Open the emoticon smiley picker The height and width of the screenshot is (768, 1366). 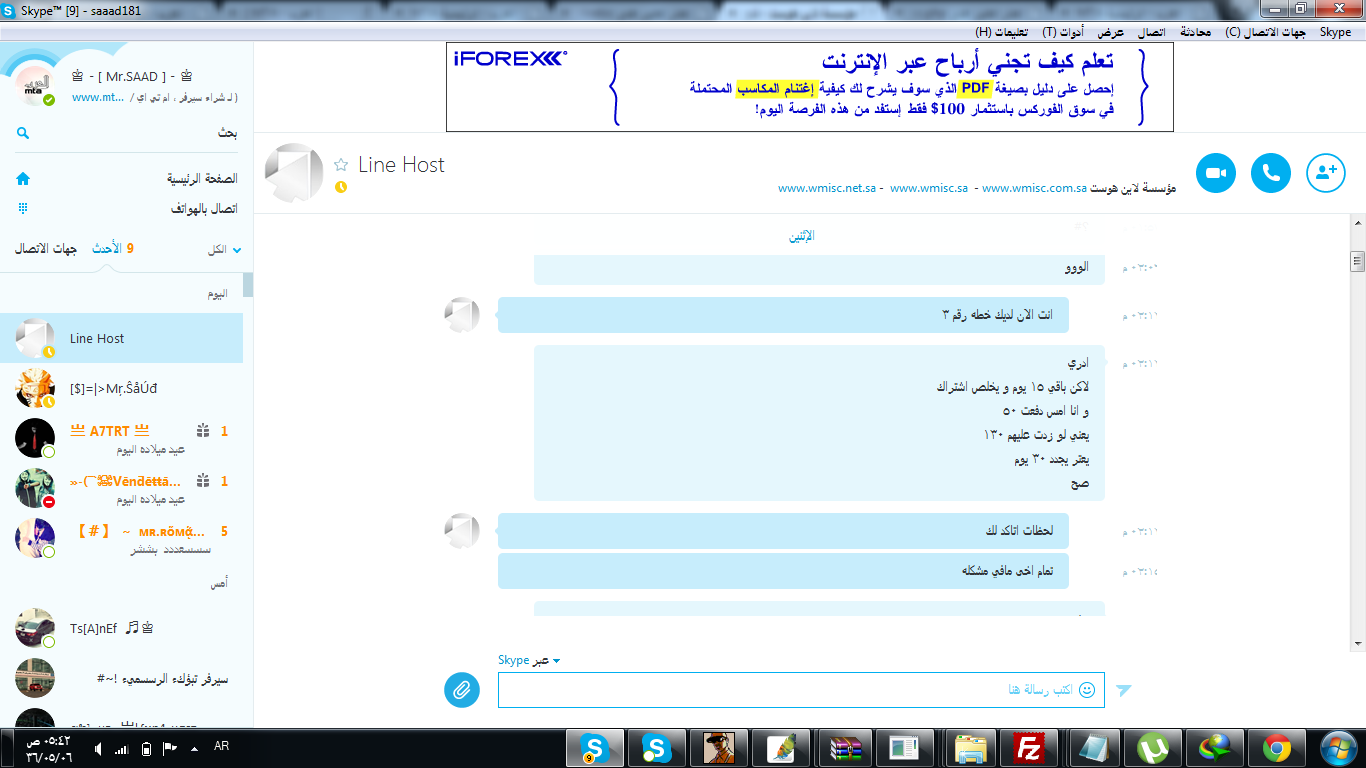1087,690
